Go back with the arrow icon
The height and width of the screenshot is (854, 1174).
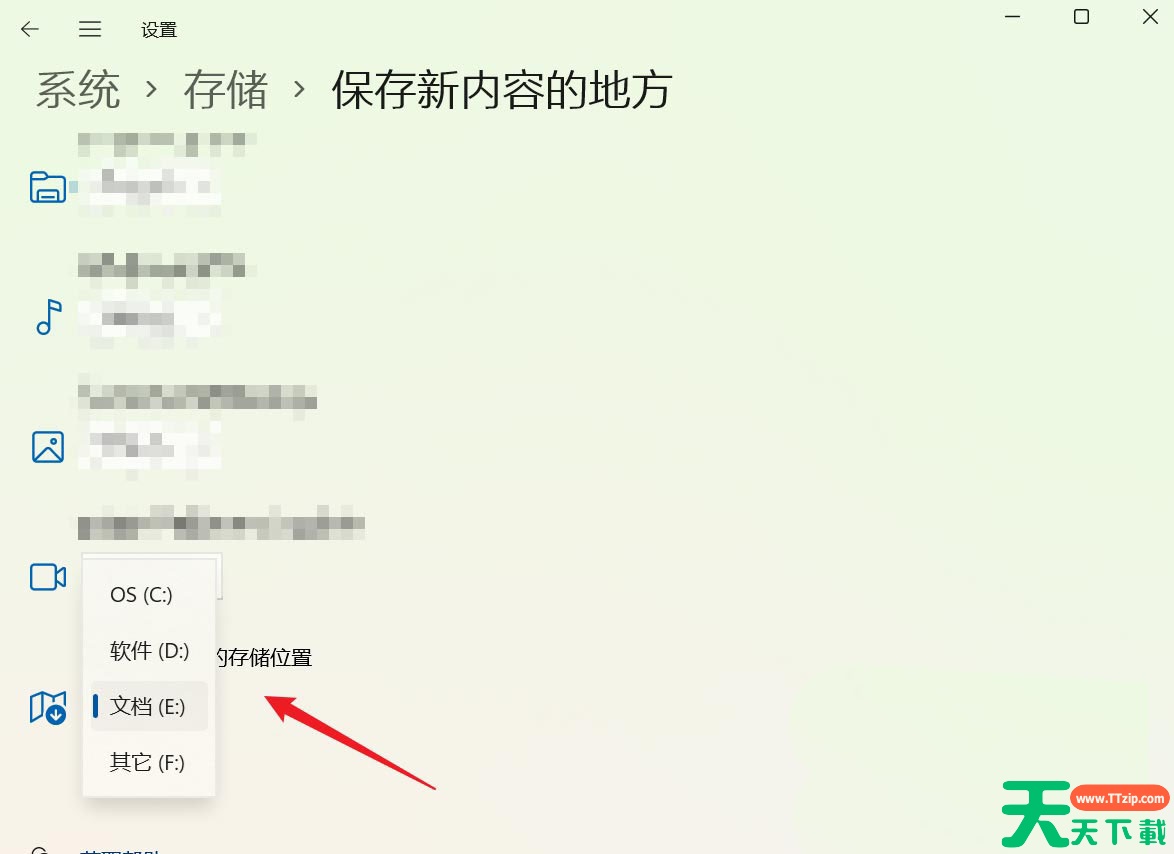click(x=30, y=29)
